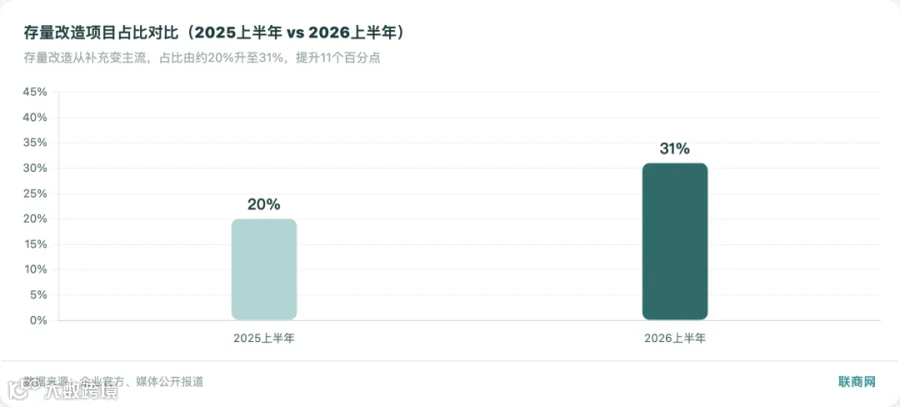This screenshot has height=407, width=900.
Task: Click the 10% y-axis tick label
Action: pyautogui.click(x=34, y=269)
